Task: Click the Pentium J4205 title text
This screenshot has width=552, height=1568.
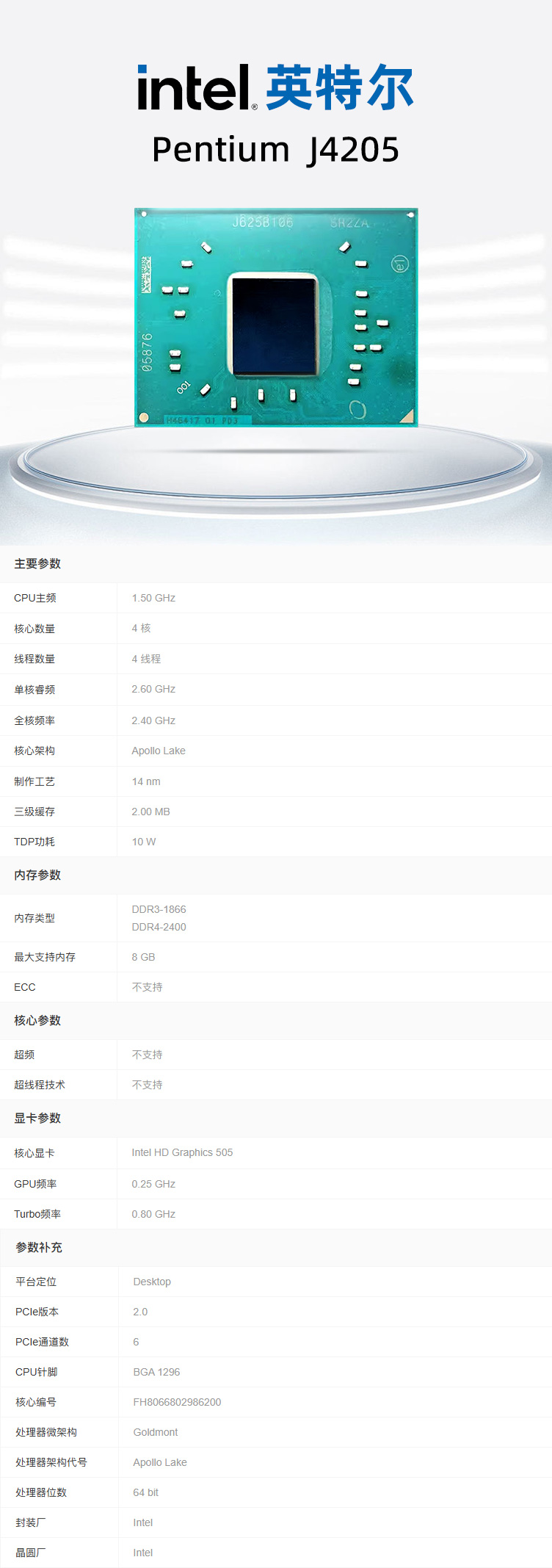Action: click(x=275, y=150)
